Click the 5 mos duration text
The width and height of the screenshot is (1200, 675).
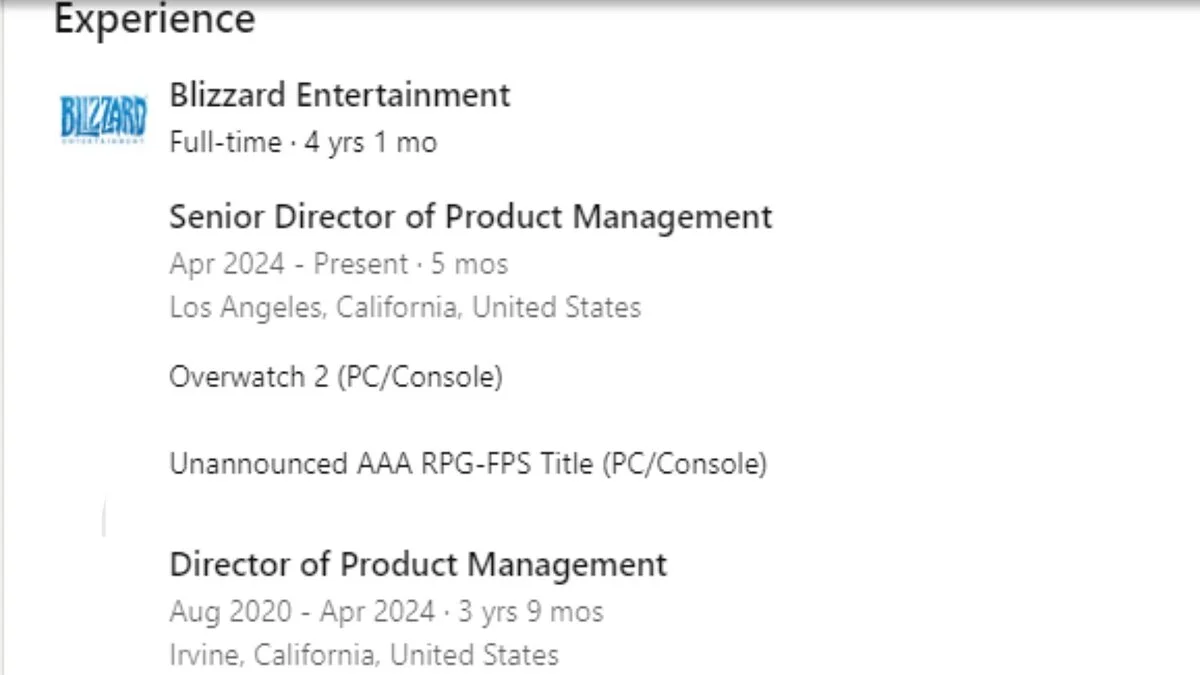click(468, 264)
